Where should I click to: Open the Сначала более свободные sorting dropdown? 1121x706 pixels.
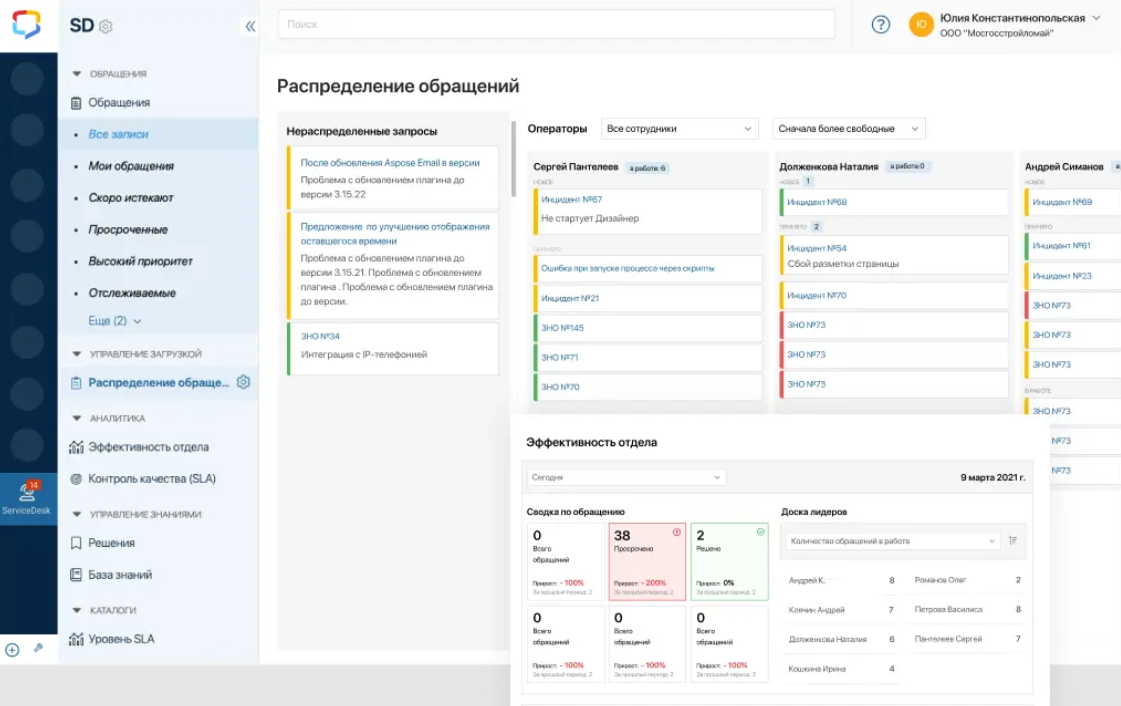(x=848, y=128)
